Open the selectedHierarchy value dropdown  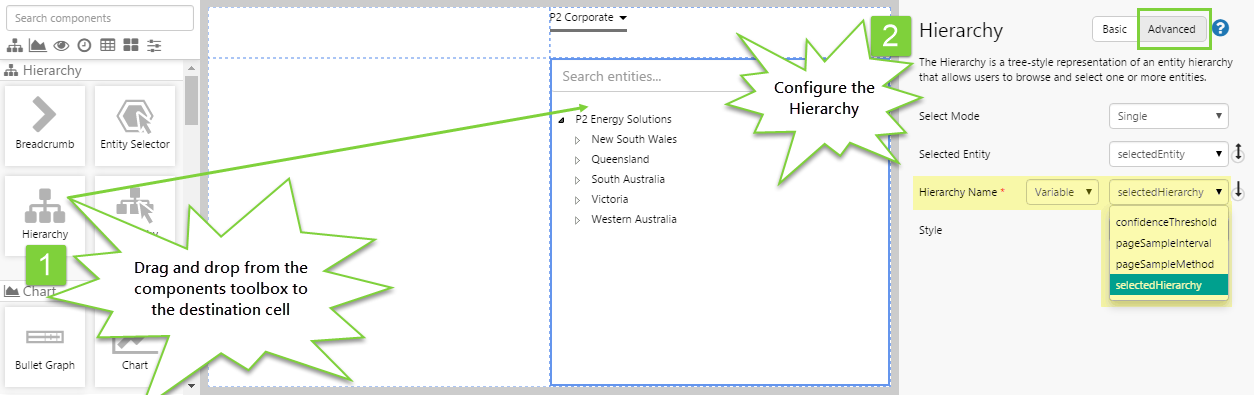coord(1169,191)
